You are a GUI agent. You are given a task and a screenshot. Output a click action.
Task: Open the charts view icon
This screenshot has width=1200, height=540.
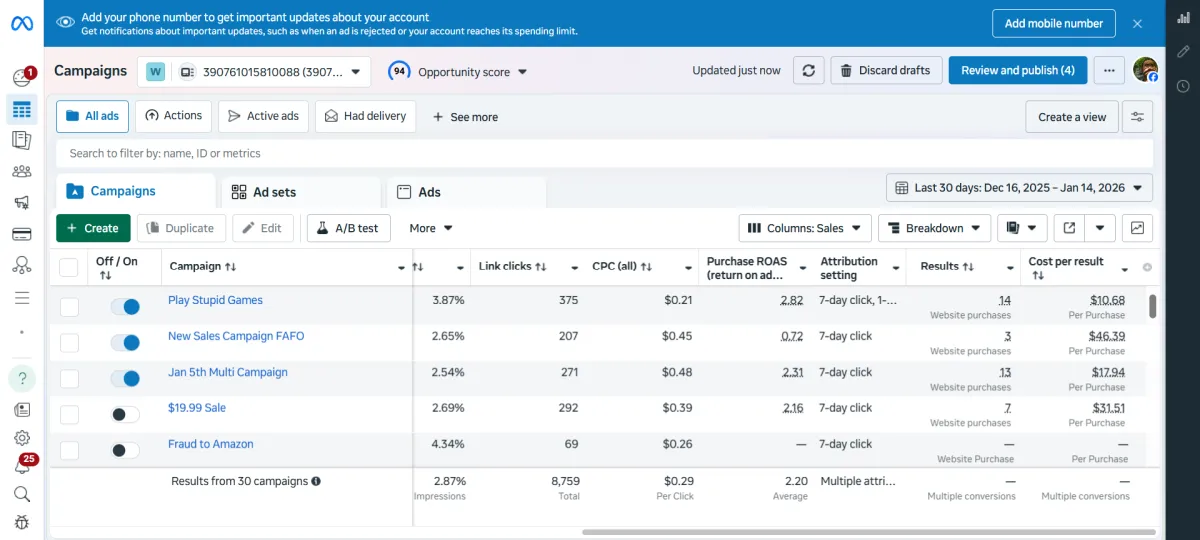[x=1137, y=228]
